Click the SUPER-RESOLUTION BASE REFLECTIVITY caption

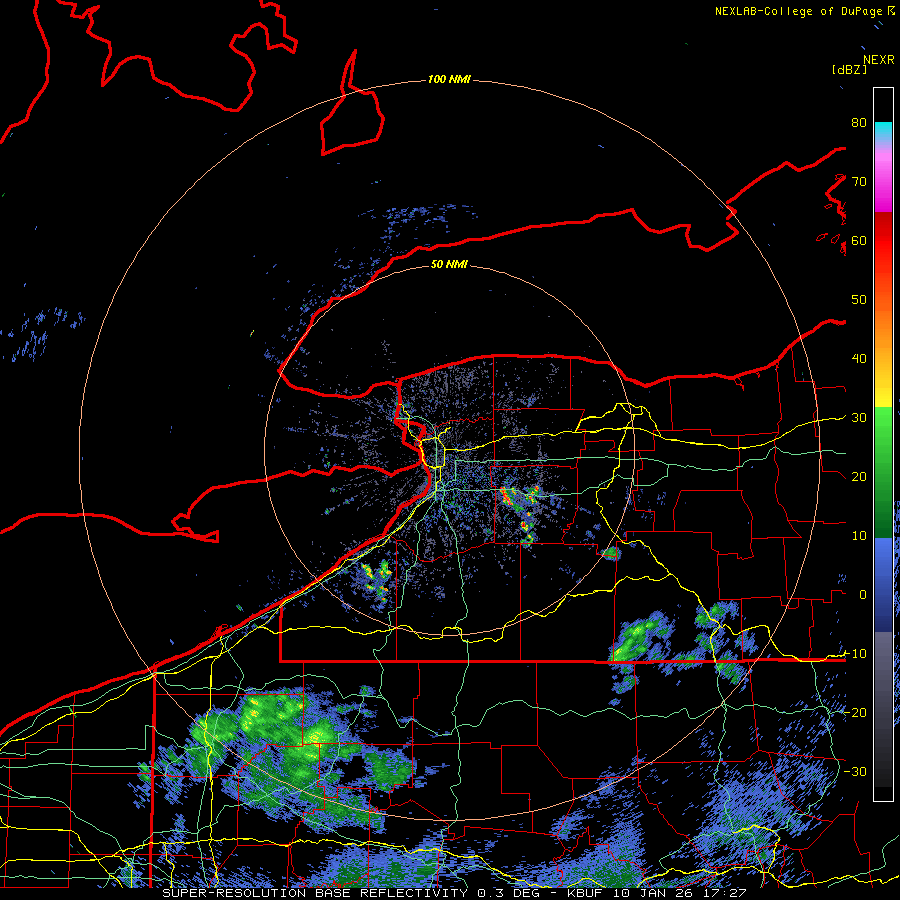[315, 893]
